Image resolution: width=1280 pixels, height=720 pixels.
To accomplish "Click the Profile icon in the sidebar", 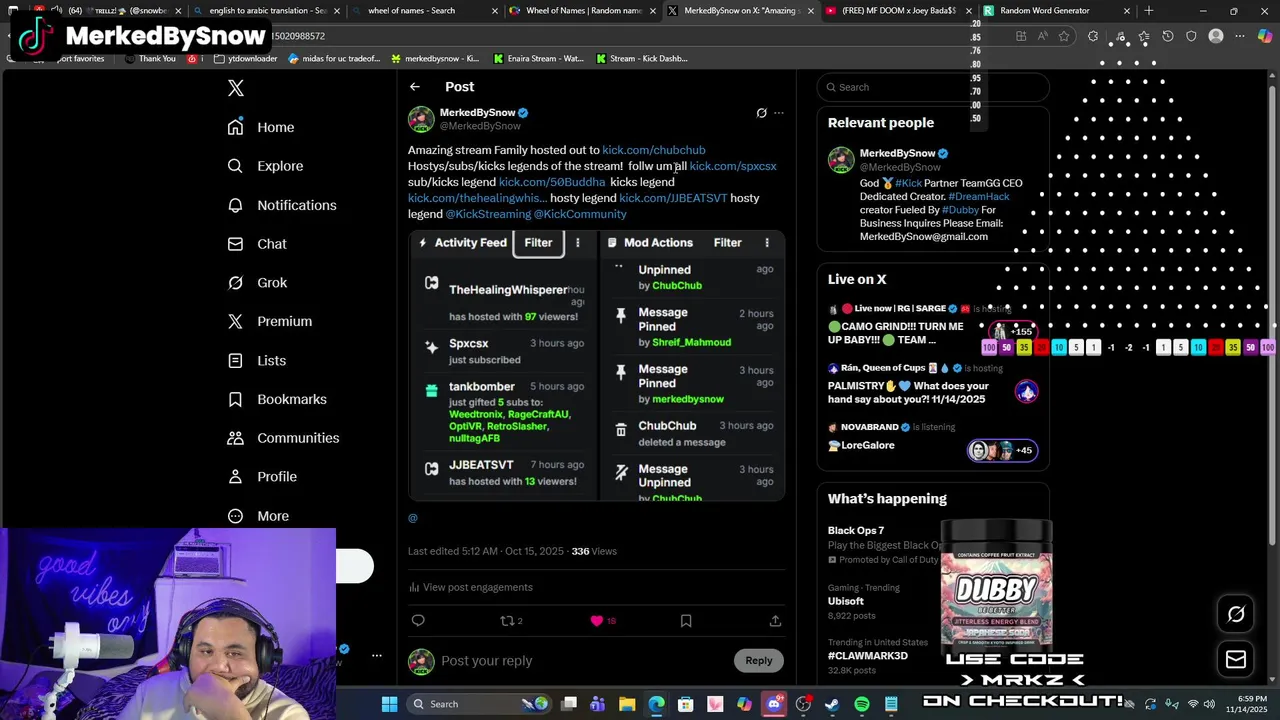I will point(235,477).
